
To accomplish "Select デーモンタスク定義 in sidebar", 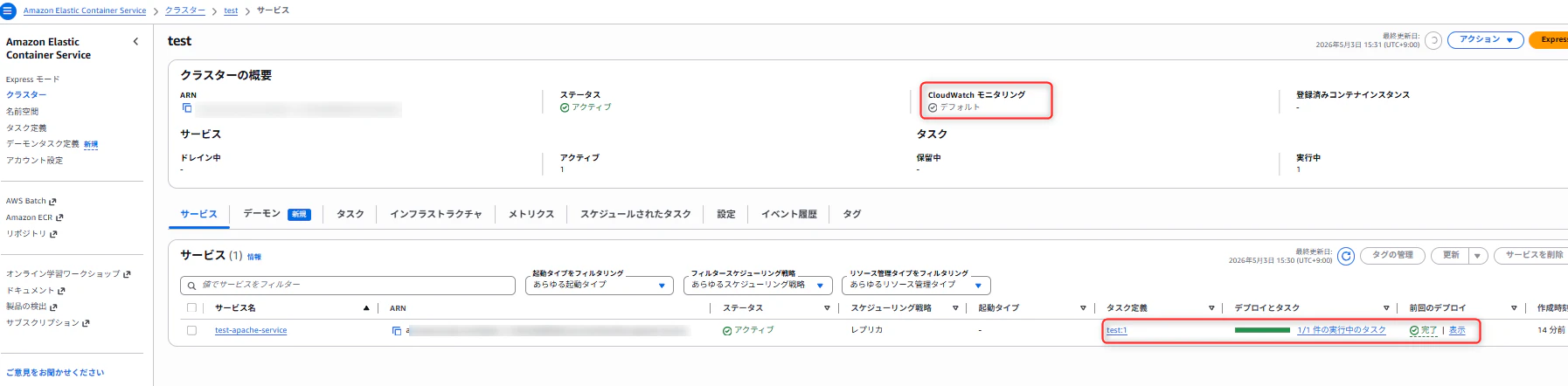I will (43, 144).
